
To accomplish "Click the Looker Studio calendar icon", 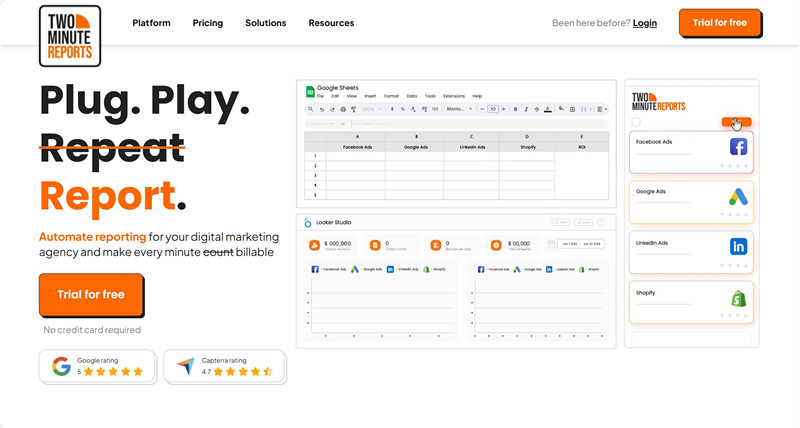I will [552, 244].
